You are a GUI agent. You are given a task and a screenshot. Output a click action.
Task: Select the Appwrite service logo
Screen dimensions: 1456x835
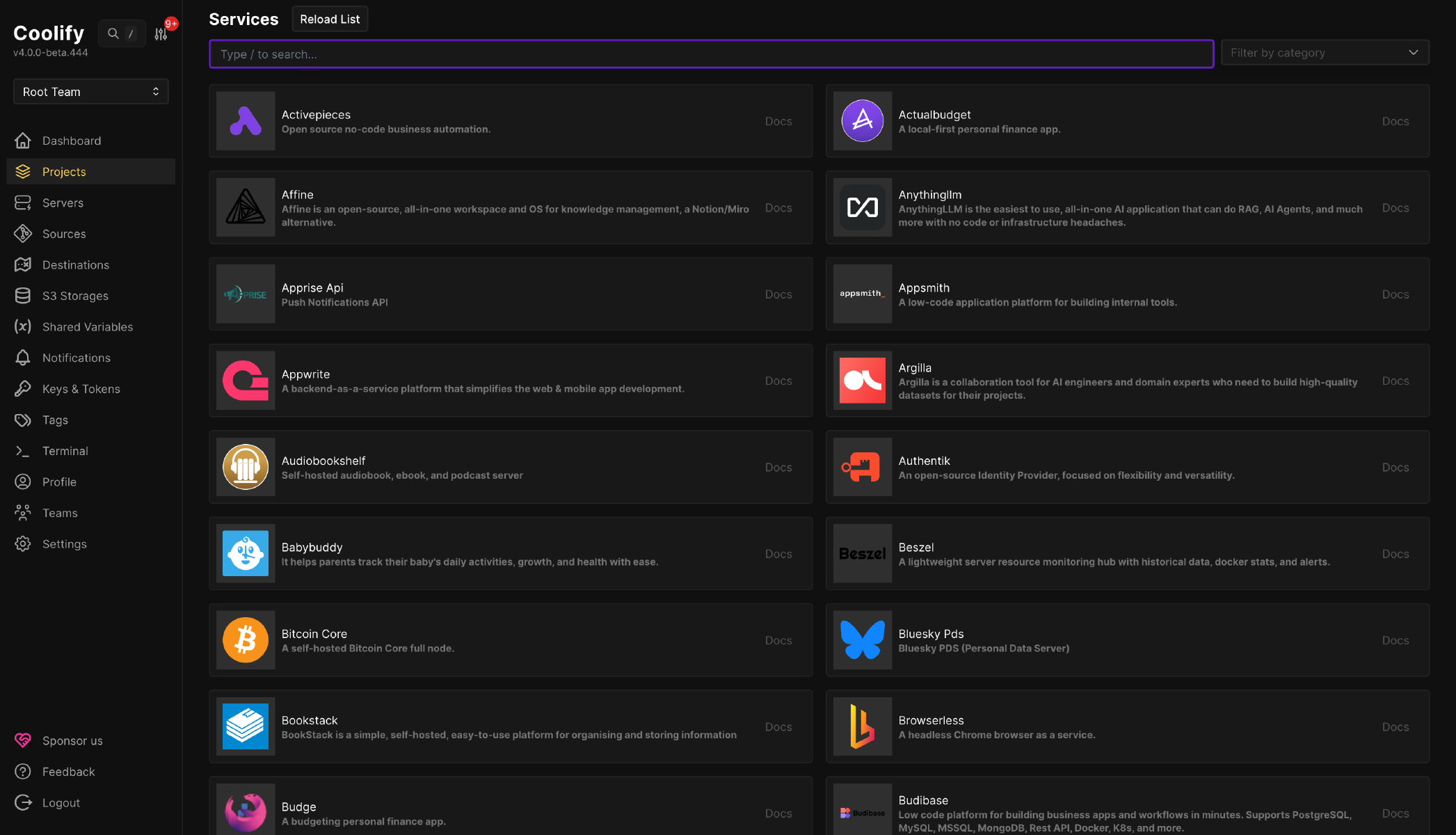tap(246, 381)
